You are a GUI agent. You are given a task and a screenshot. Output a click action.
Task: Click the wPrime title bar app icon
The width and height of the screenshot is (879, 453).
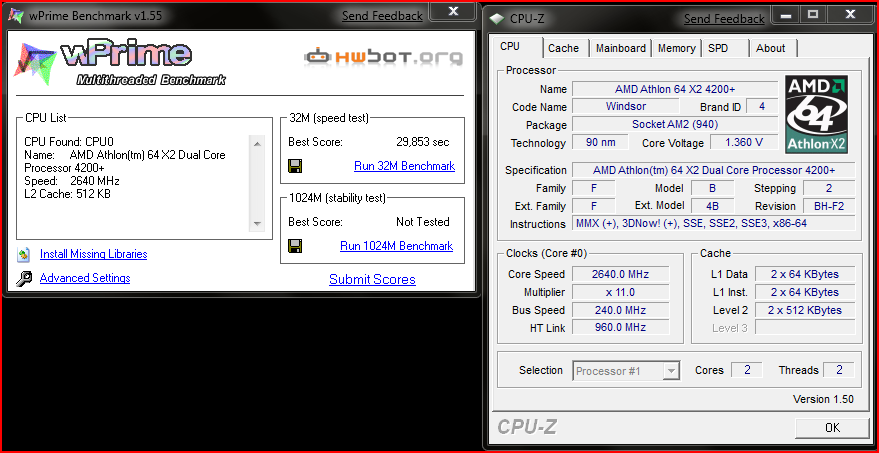[x=16, y=15]
